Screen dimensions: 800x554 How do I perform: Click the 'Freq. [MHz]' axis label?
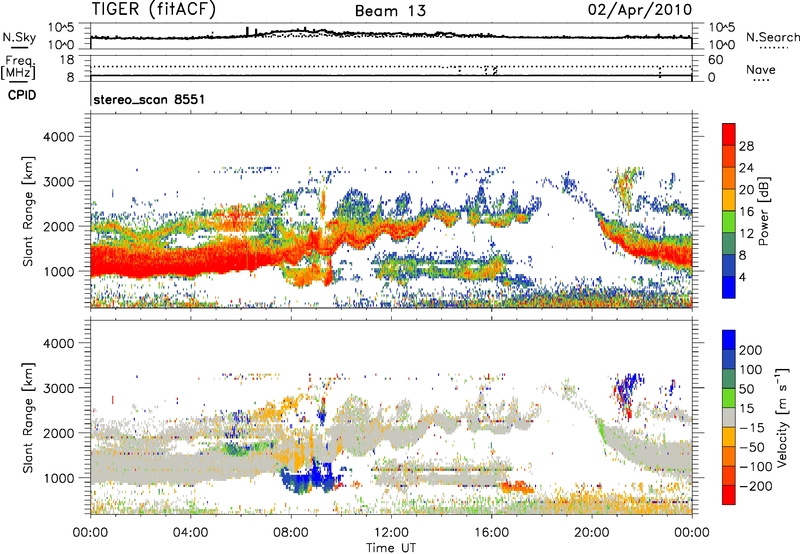coord(19,68)
